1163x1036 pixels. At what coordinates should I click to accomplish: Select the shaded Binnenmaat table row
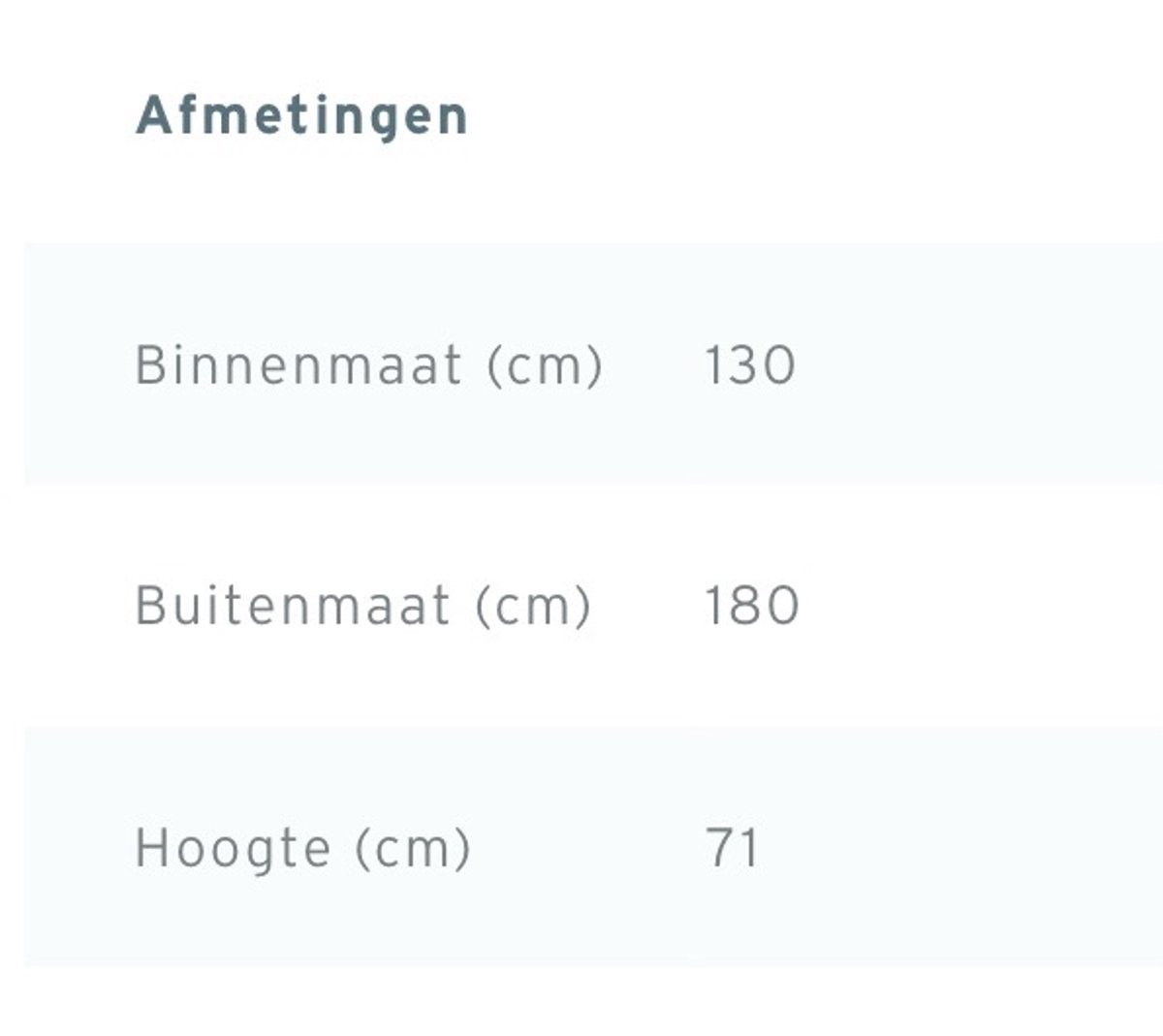tap(593, 364)
